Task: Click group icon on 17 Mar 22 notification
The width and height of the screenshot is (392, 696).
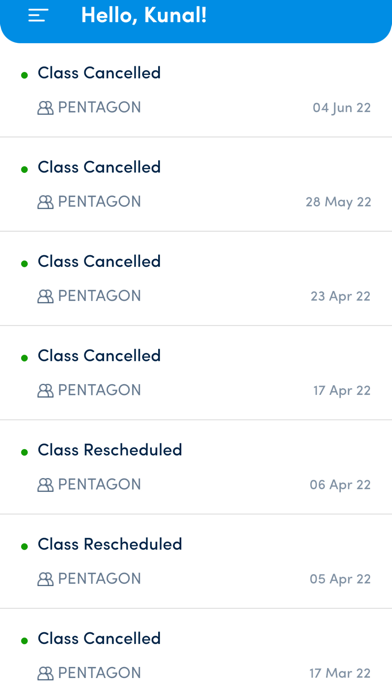Action: point(45,673)
